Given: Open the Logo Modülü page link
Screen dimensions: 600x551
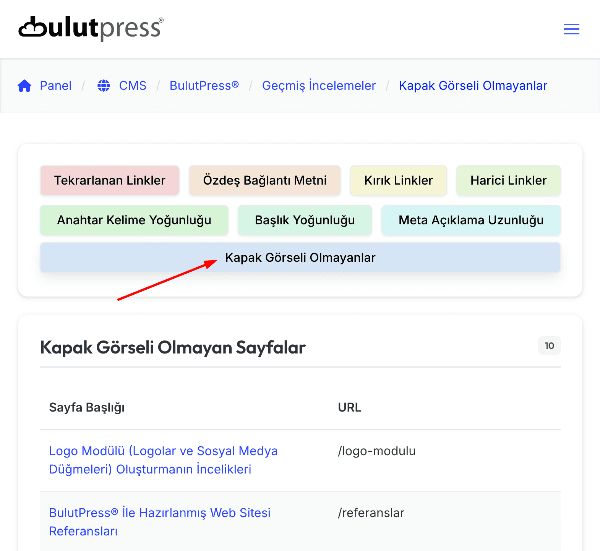Looking at the screenshot, I should click(x=163, y=460).
